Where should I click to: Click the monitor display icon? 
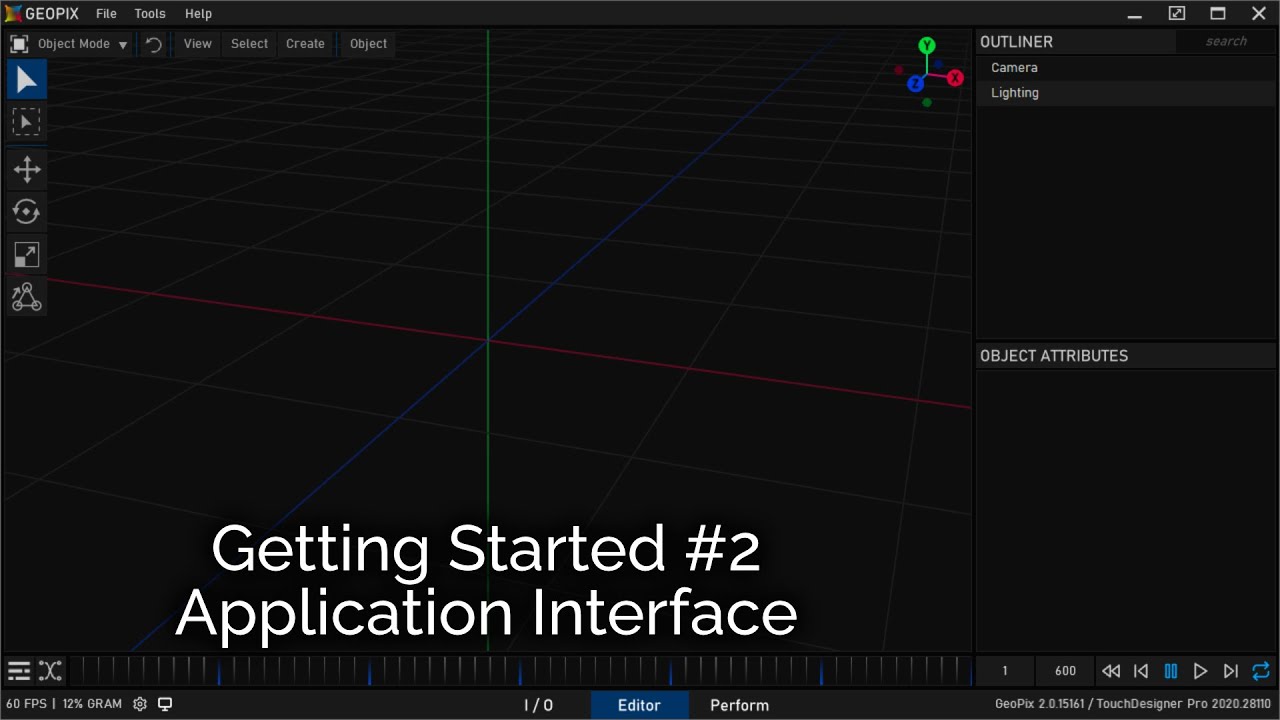click(165, 704)
